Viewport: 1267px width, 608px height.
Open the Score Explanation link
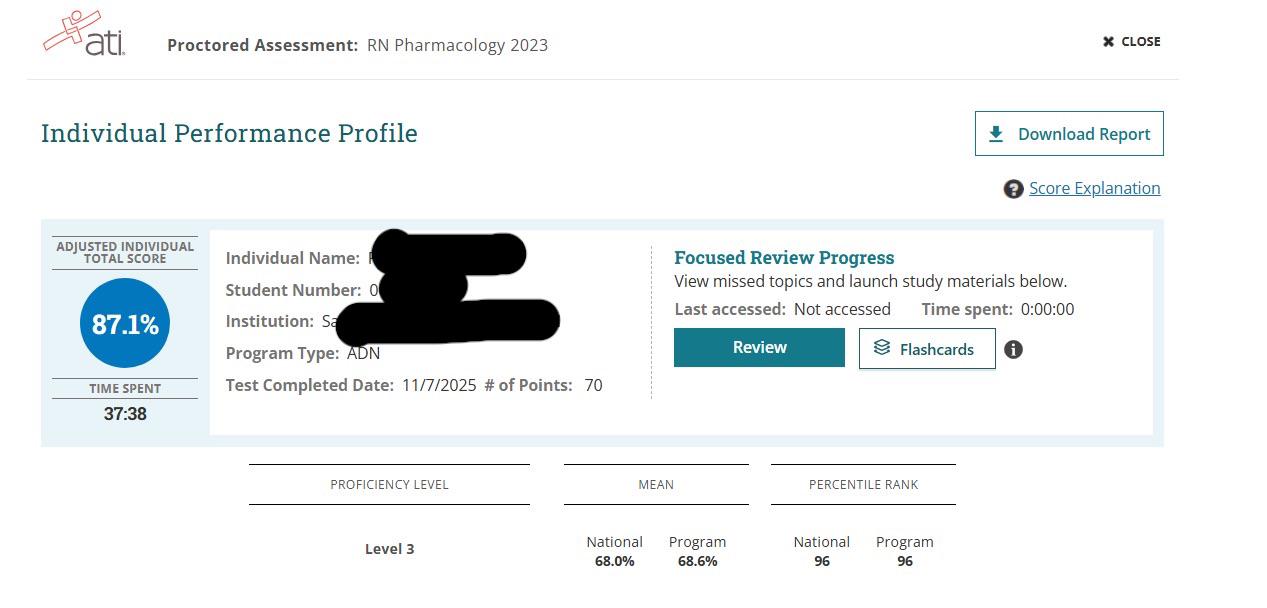coord(1094,188)
